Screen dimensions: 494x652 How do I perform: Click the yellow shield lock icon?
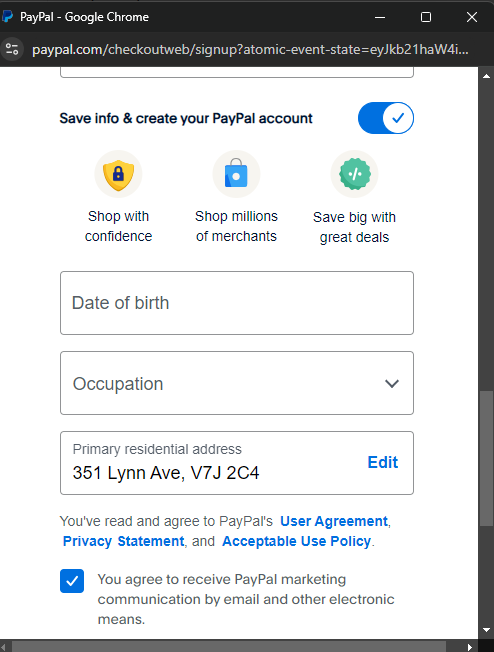119,174
